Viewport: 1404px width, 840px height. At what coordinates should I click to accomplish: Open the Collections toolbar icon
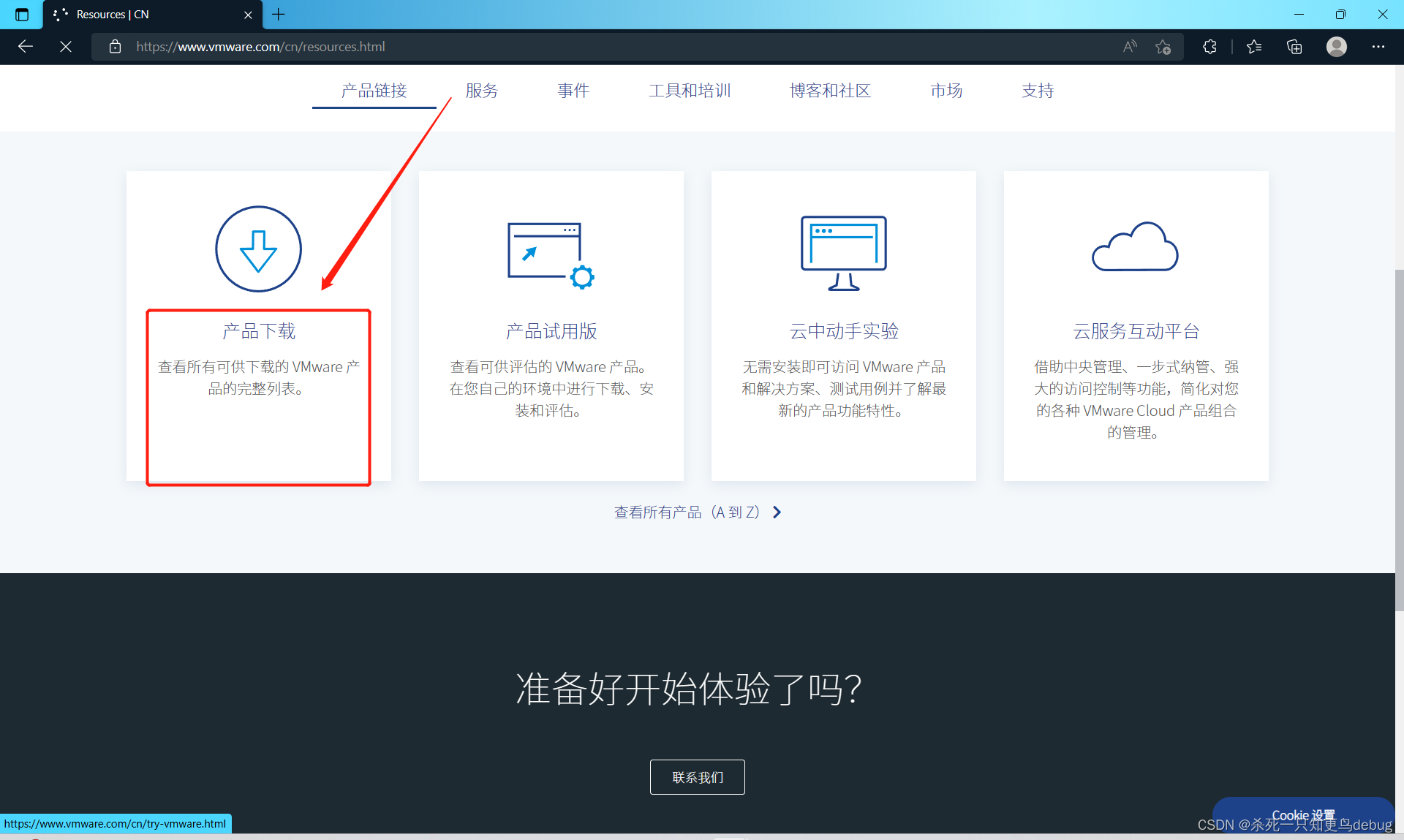point(1294,47)
